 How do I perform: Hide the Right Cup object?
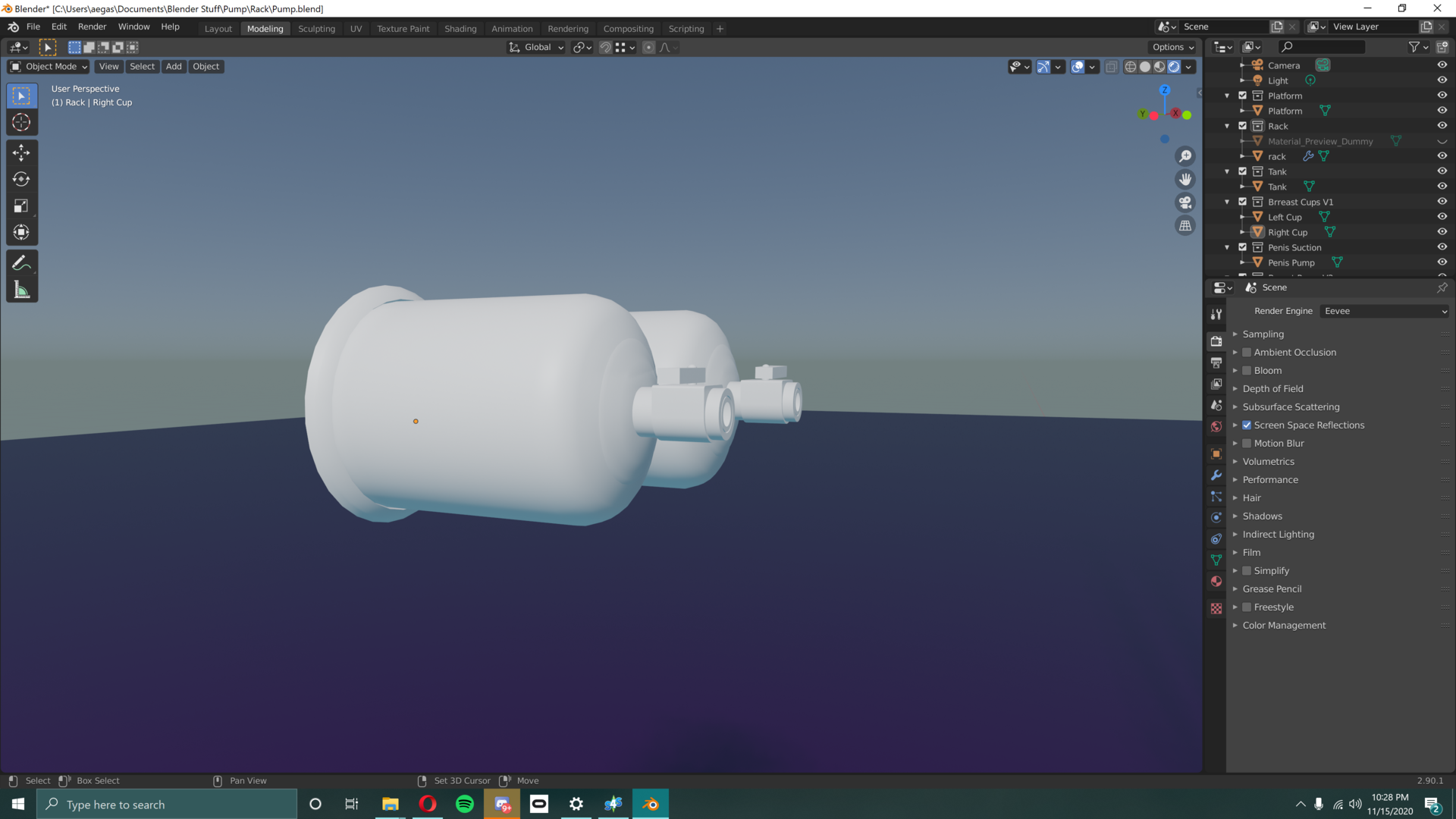(x=1442, y=232)
